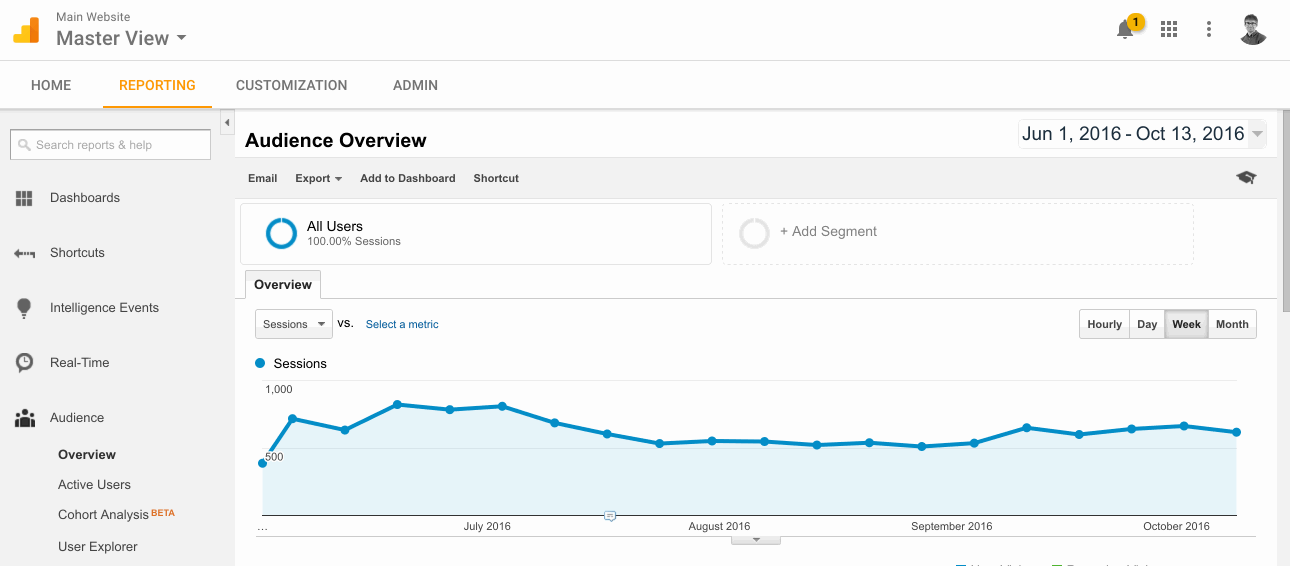Click the Real-Time clock icon
Image resolution: width=1290 pixels, height=566 pixels.
pyautogui.click(x=24, y=363)
